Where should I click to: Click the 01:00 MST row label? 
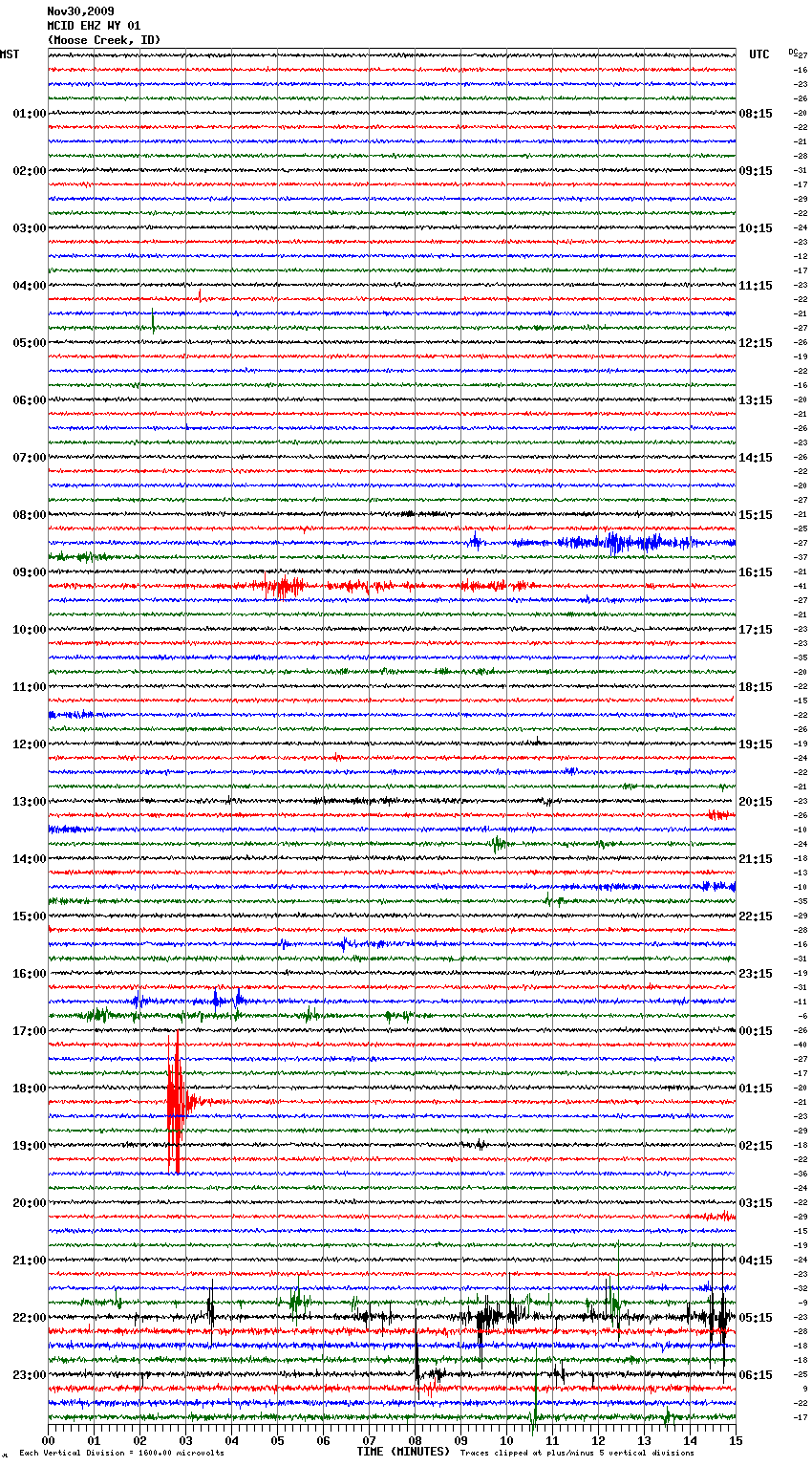coord(30,114)
